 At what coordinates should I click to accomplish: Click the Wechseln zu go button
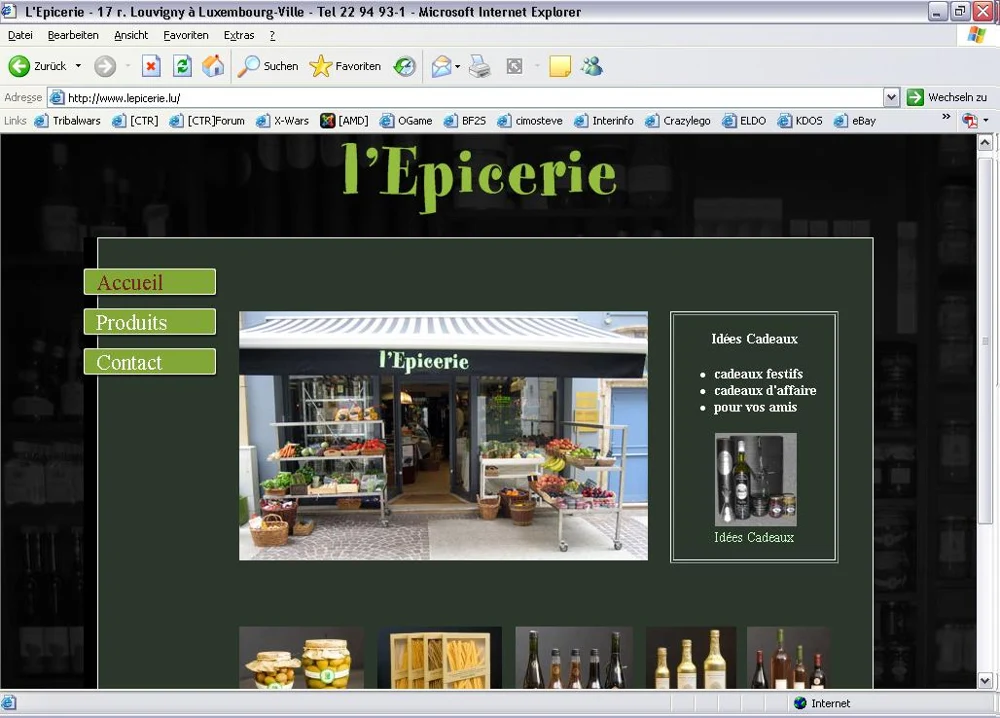click(x=947, y=98)
